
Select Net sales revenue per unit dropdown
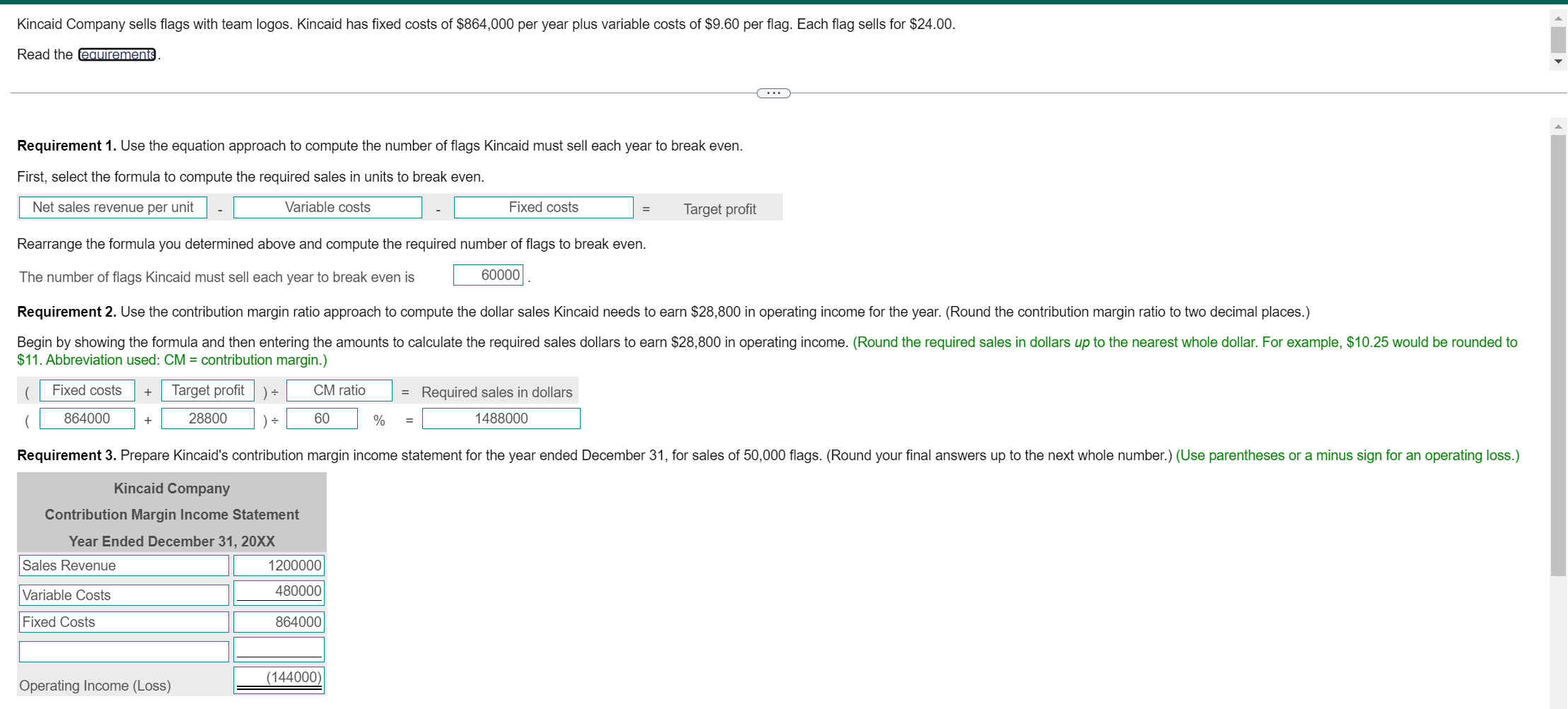113,207
